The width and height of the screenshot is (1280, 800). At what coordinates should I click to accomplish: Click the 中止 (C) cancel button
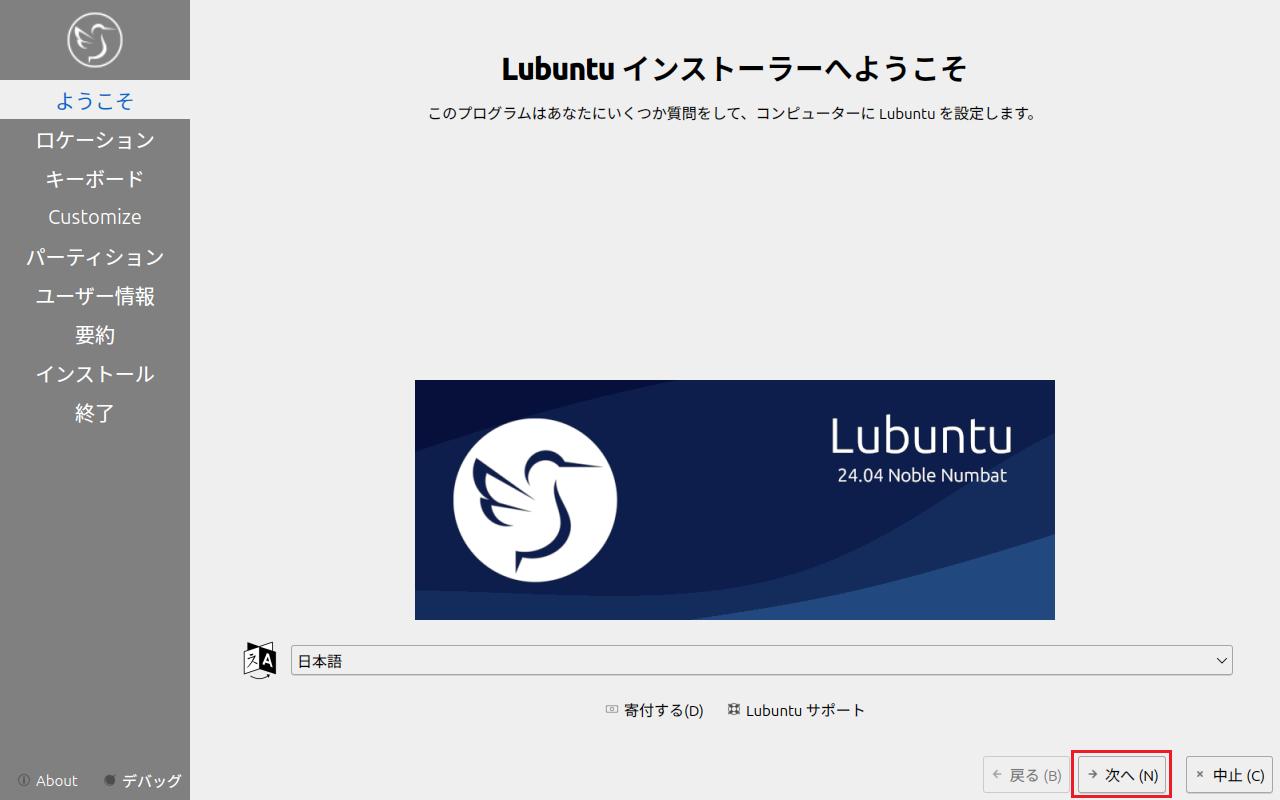(x=1229, y=775)
